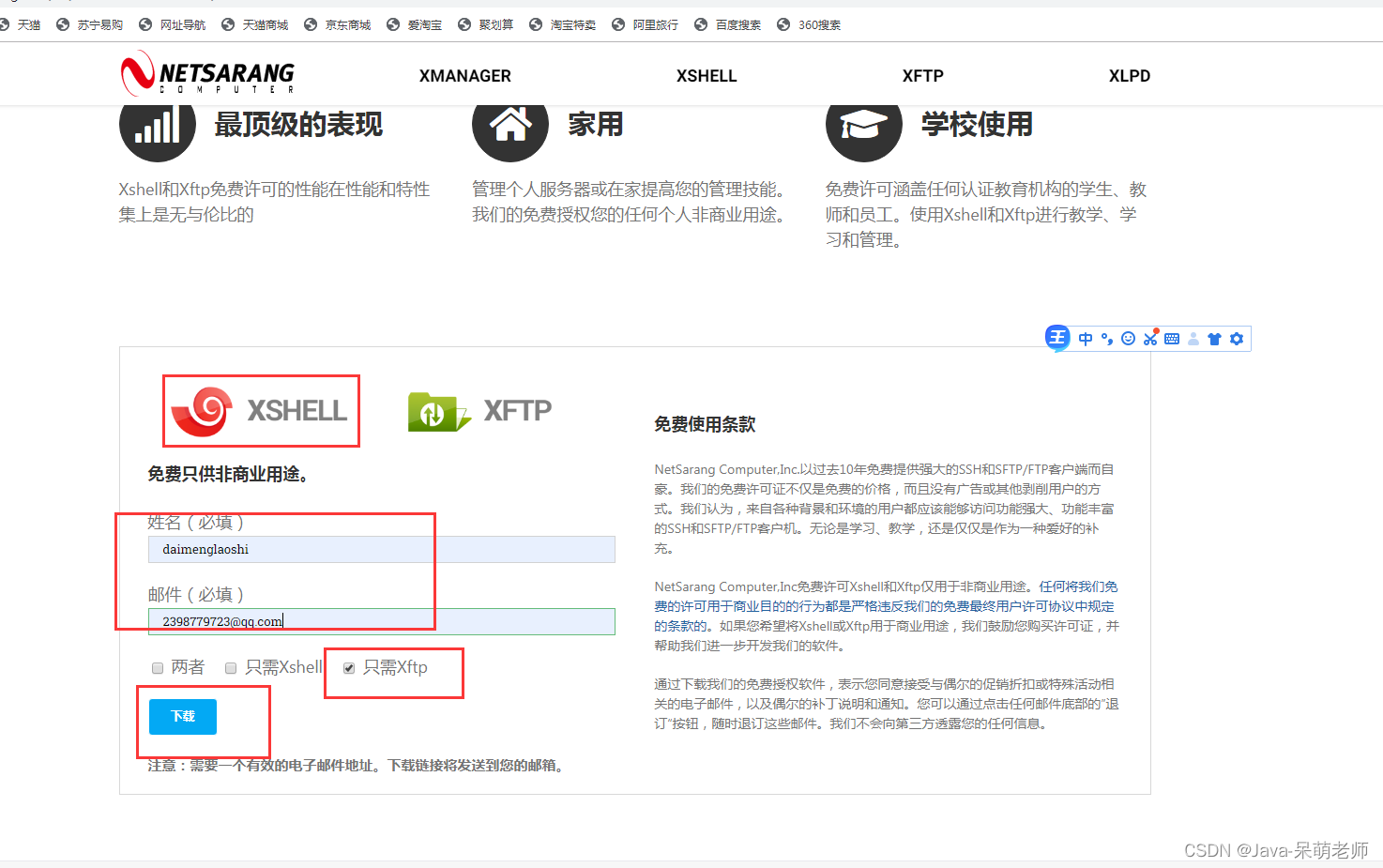The height and width of the screenshot is (868, 1383).
Task: Open the 天猫商城 bookmark
Action: pos(255,25)
